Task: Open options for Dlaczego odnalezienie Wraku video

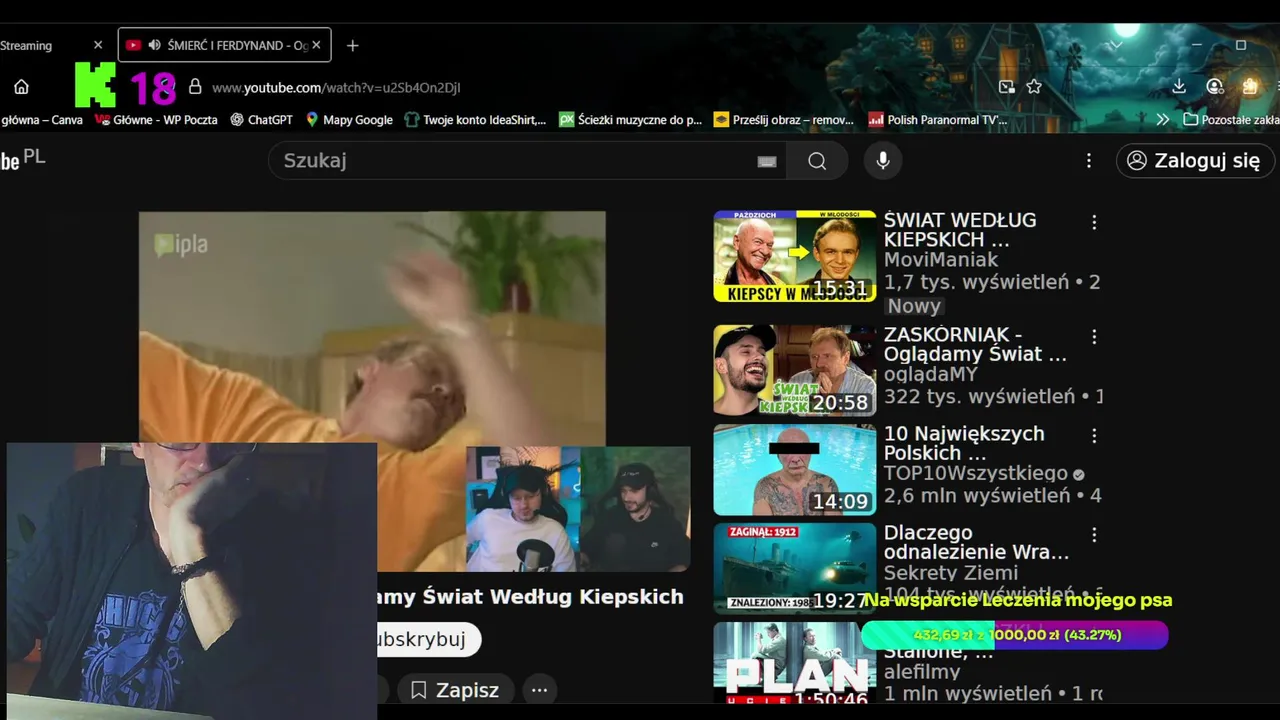Action: tap(1094, 535)
